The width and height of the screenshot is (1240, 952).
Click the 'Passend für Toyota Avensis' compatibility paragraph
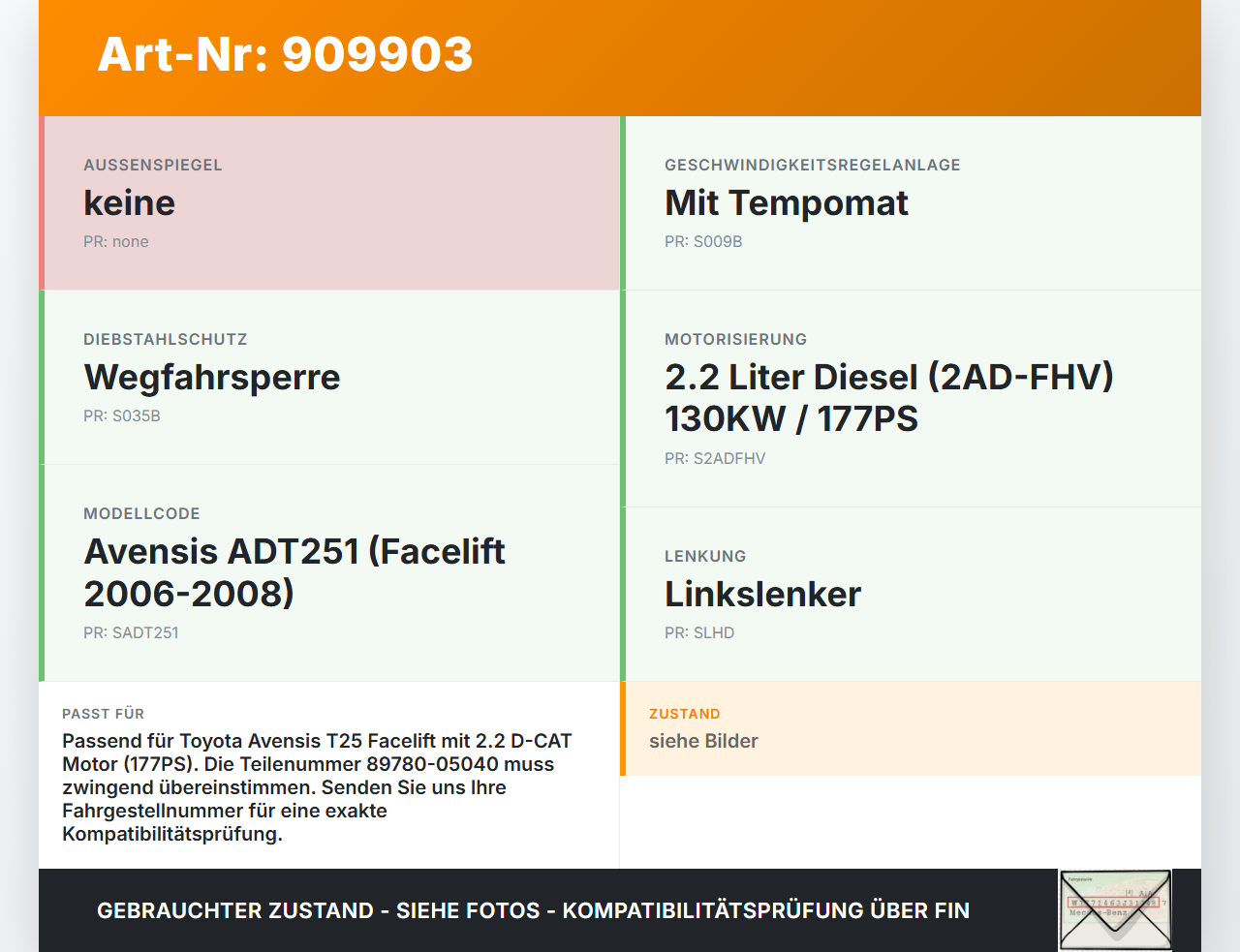click(x=318, y=787)
